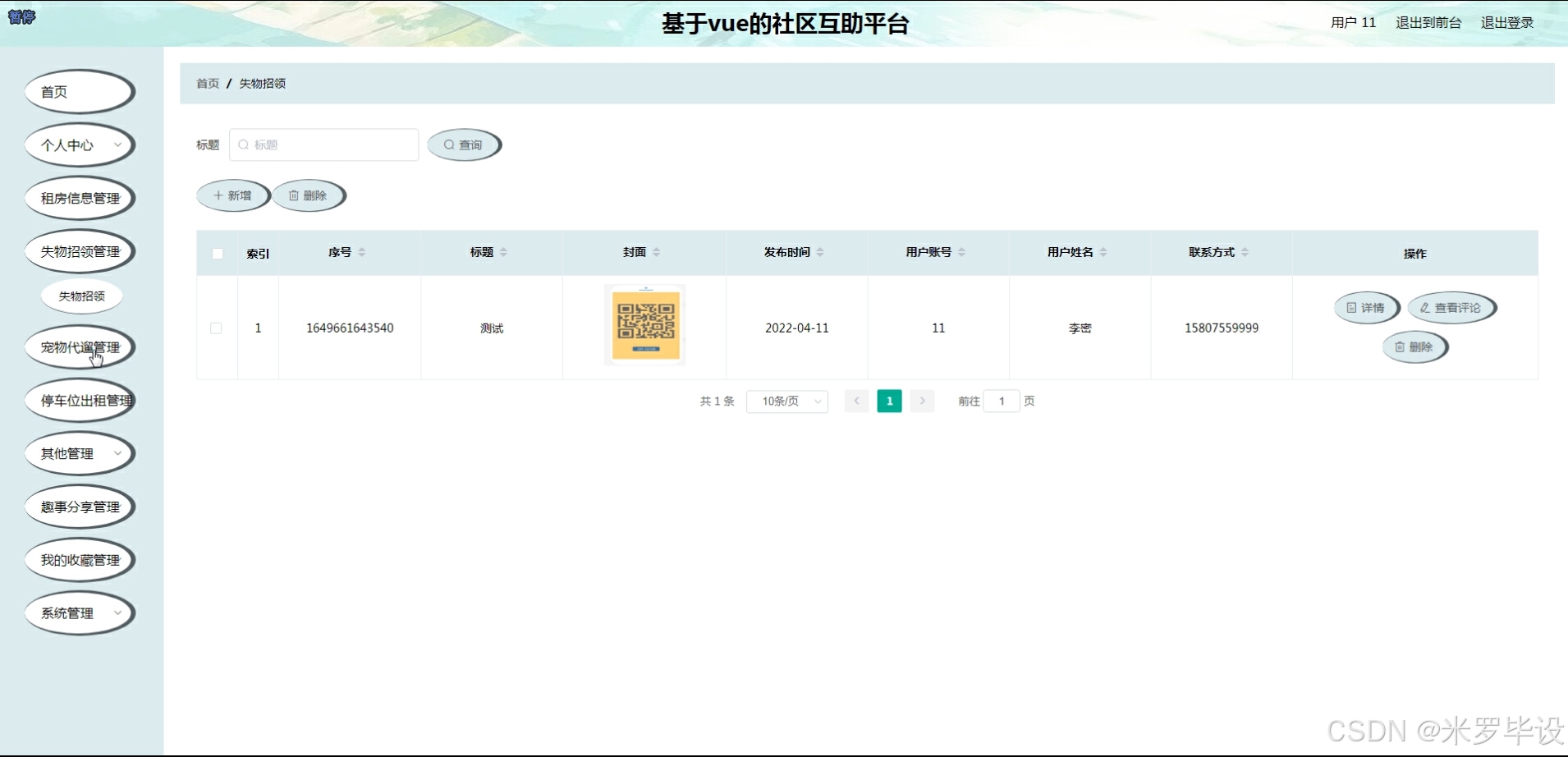The height and width of the screenshot is (757, 1568).
Task: Click the 共 1 条 total count text
Action: pos(717,401)
